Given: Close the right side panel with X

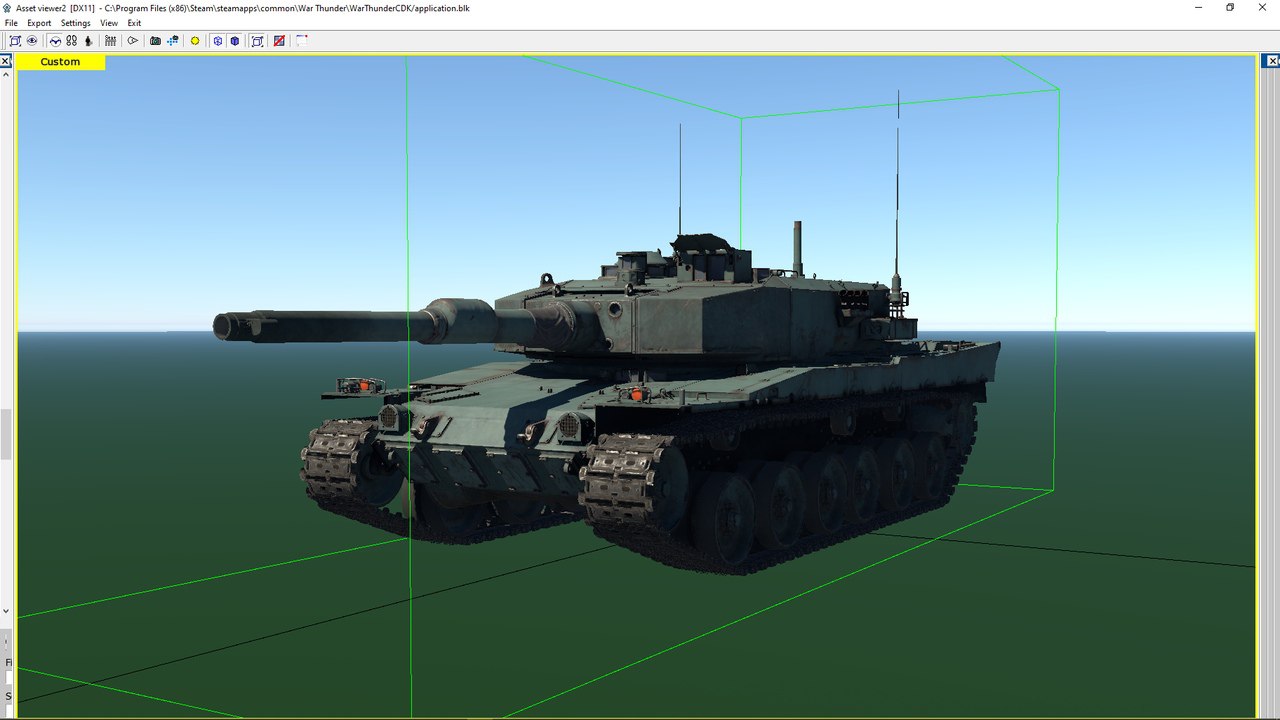Looking at the screenshot, I should (1274, 61).
